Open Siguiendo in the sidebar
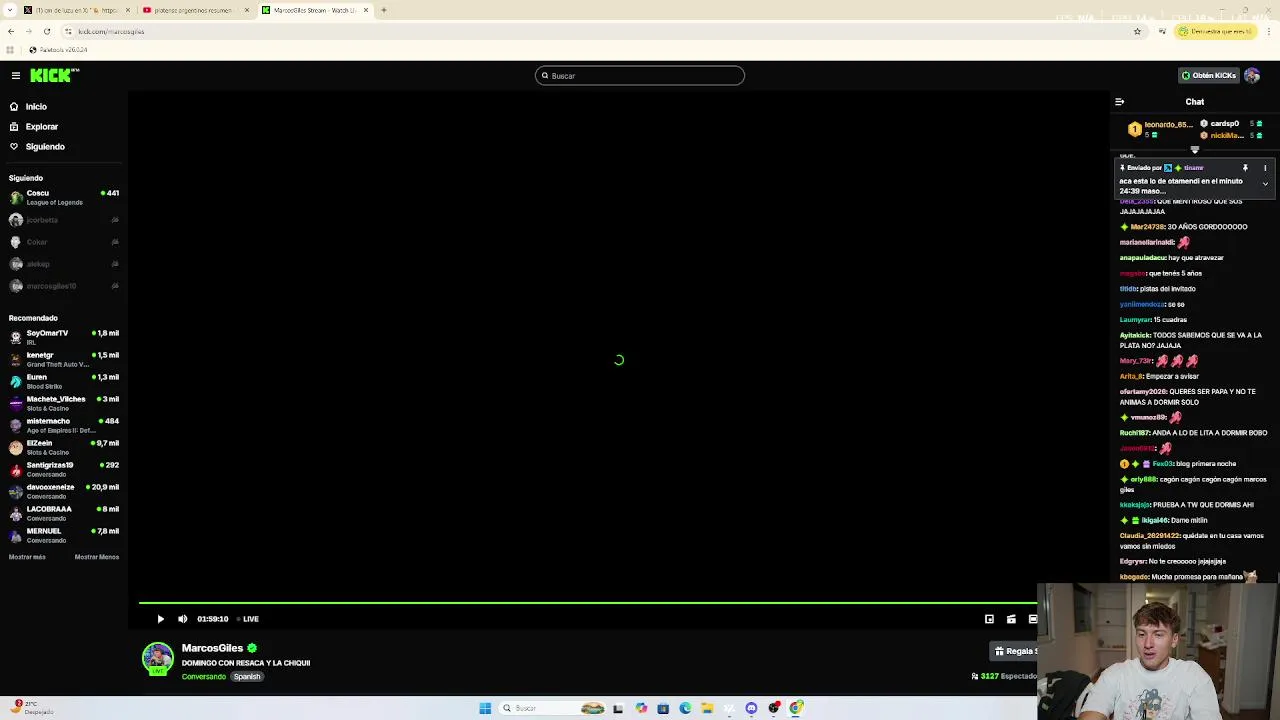Screen dimensions: 1280x720 tap(44, 146)
